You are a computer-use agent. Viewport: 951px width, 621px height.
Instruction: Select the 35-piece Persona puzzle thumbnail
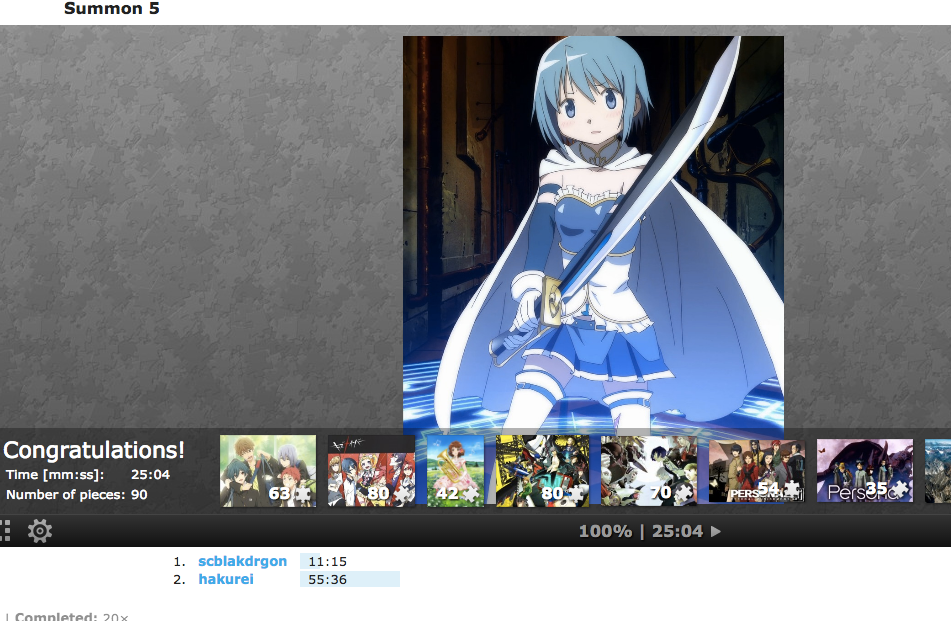tap(865, 471)
